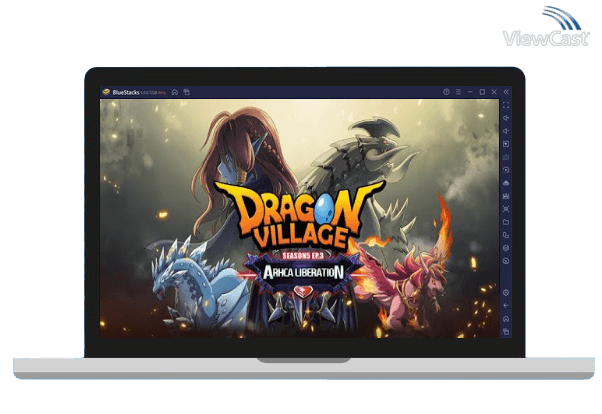Click the cloud-shaped sidebar icon
The width and height of the screenshot is (602, 414).
coord(506,183)
